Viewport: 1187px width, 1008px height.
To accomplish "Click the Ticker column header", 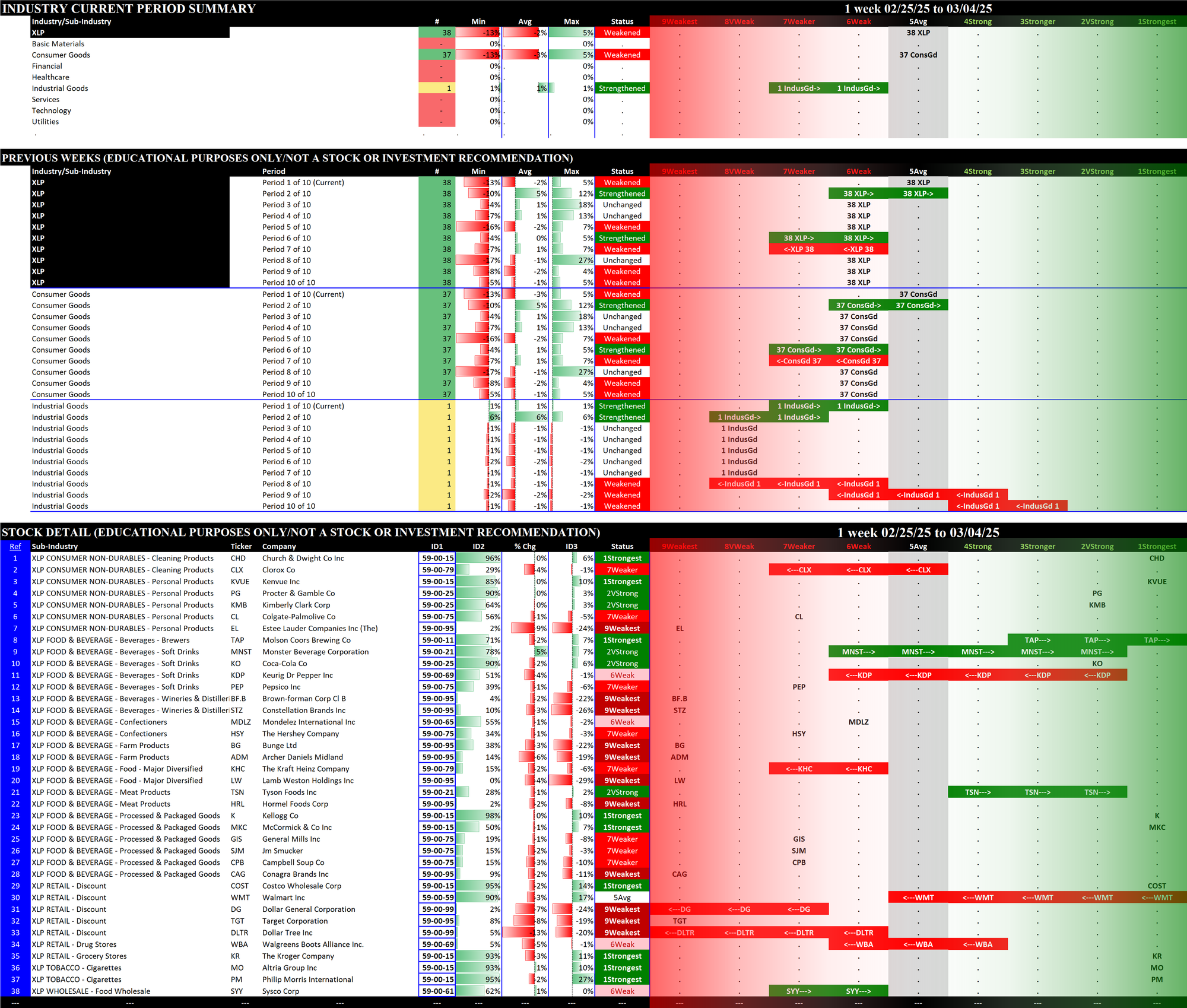I will [241, 547].
